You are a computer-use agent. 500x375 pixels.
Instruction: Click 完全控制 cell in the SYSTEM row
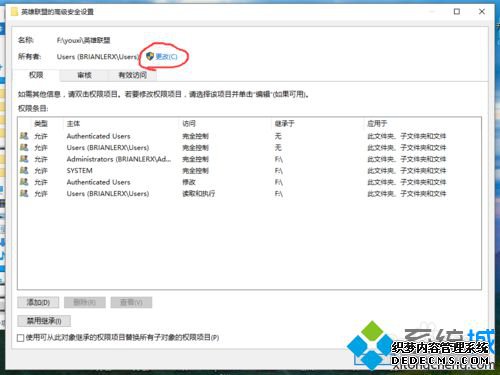pos(195,171)
